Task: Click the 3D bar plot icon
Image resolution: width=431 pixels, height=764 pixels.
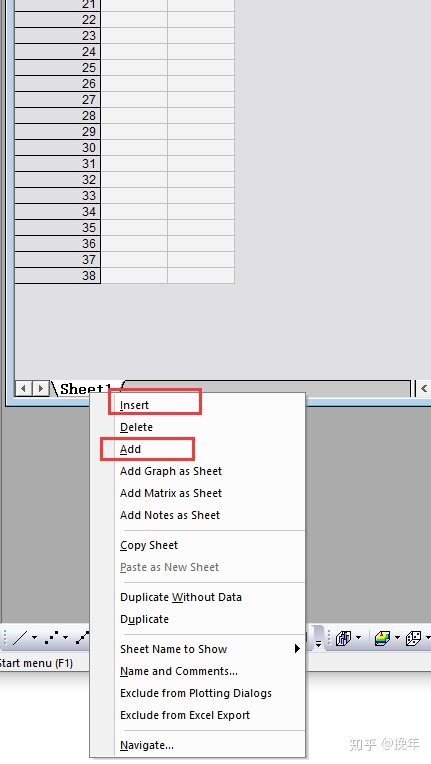Action: 344,637
